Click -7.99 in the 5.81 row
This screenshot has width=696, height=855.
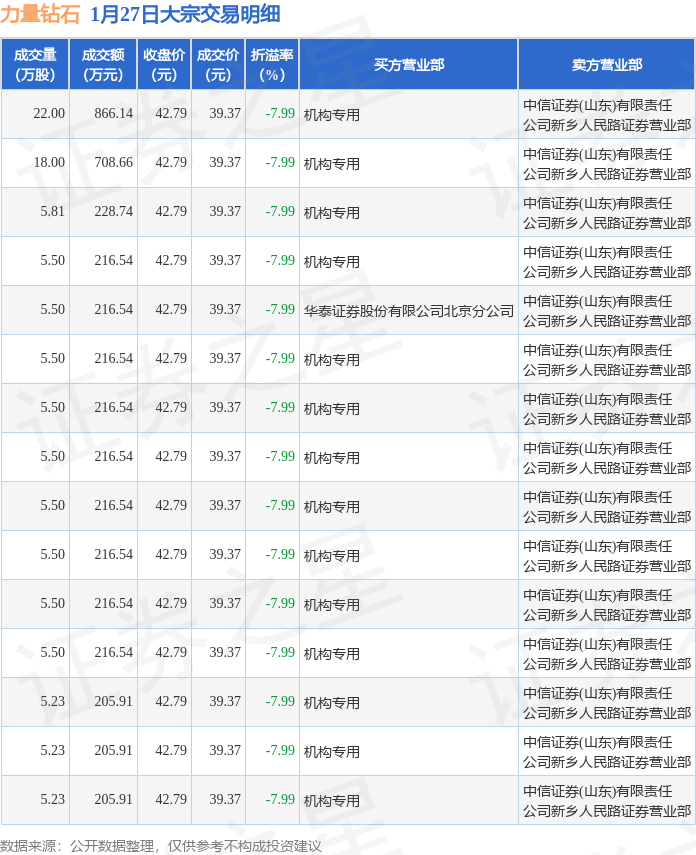coord(280,212)
